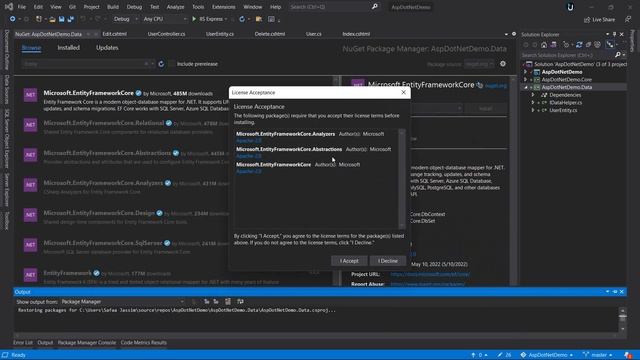This screenshot has width=640, height=360.
Task: Open the Error List tab
Action: (x=23, y=343)
